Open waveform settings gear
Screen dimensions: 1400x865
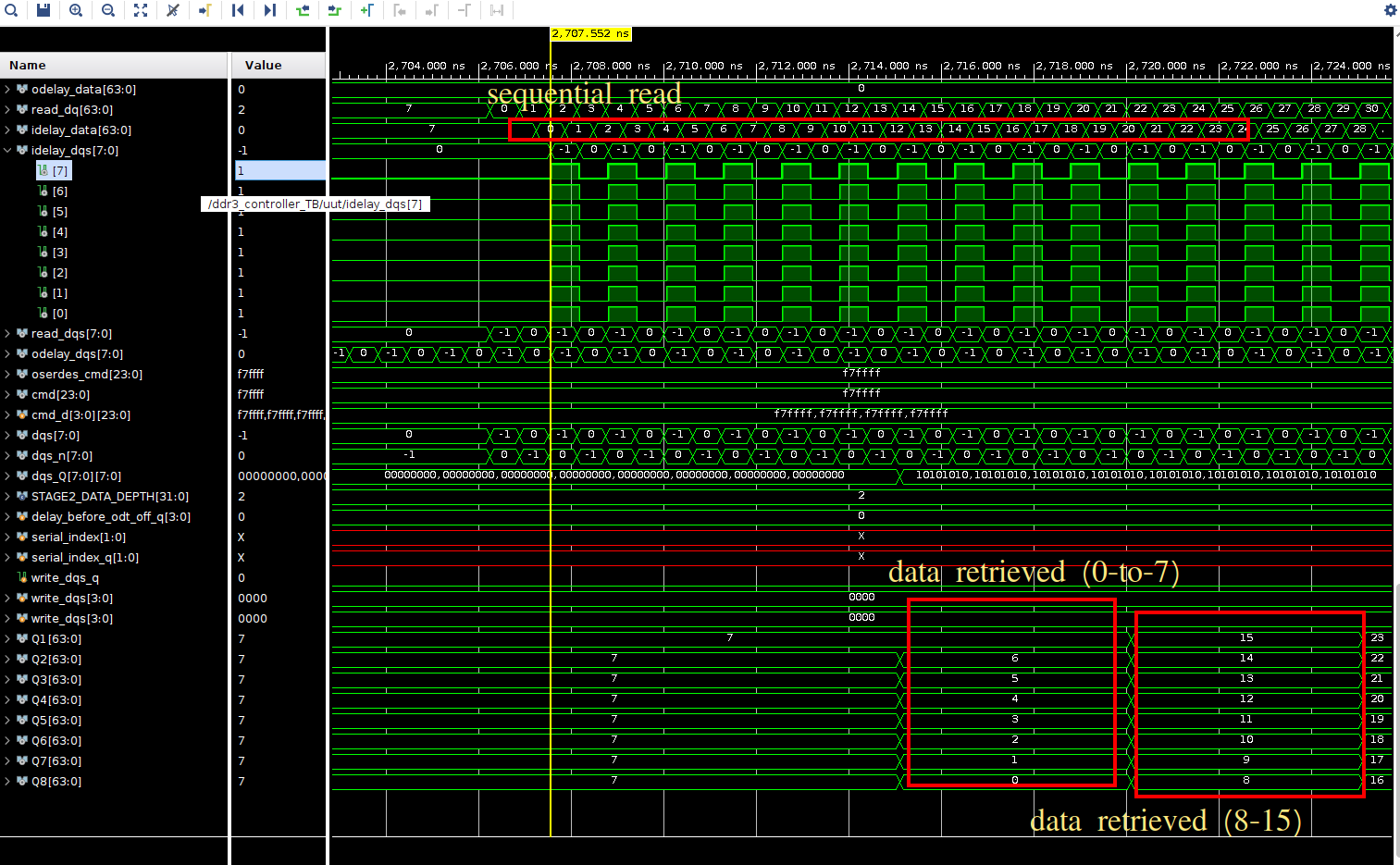point(1390,10)
